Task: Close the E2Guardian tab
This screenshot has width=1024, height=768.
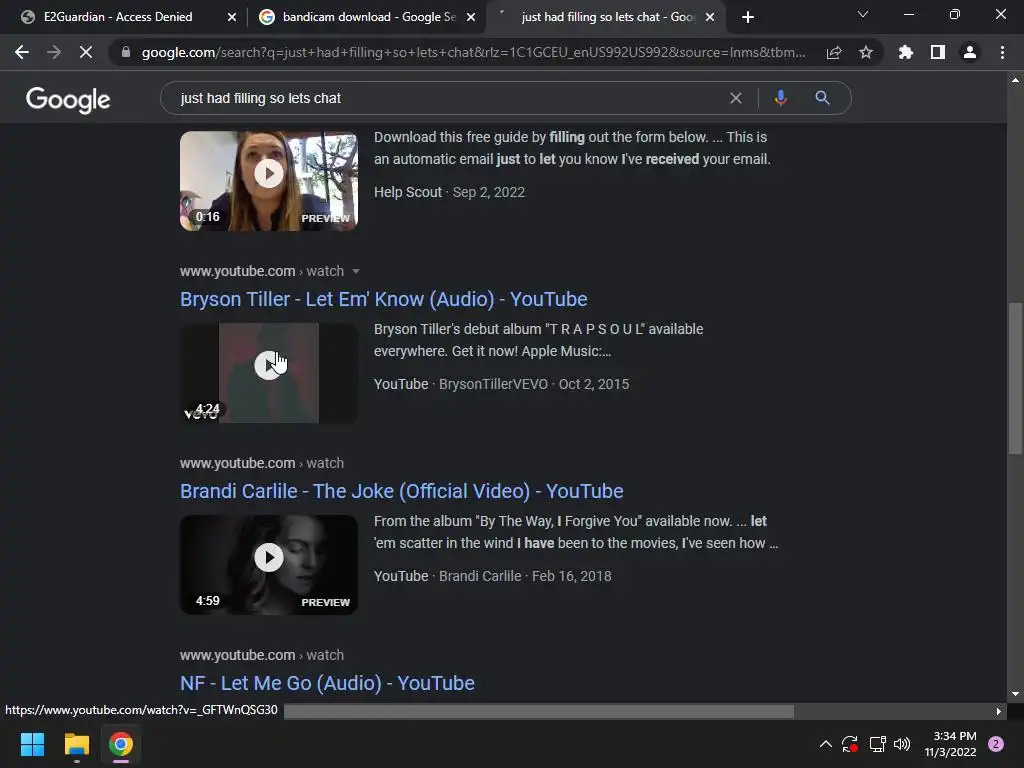Action: click(x=231, y=17)
